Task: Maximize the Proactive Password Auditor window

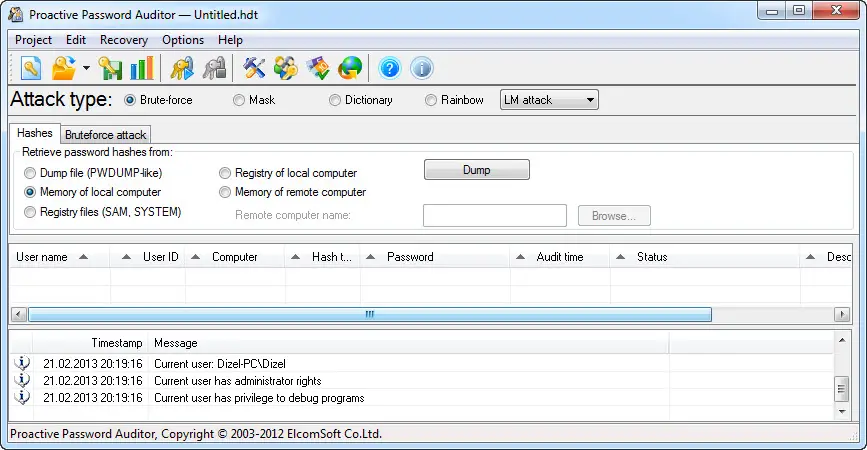Action: [x=799, y=11]
